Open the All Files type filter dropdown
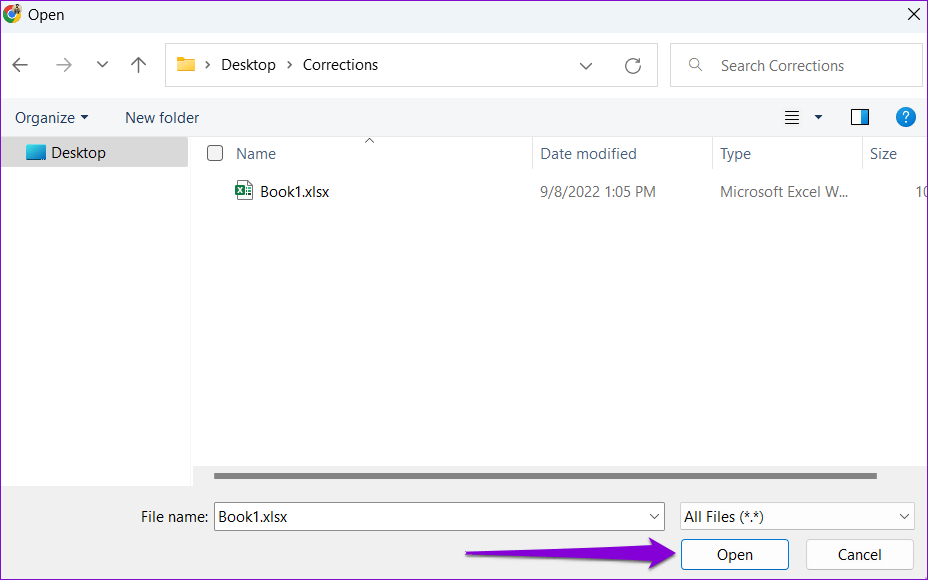 pyautogui.click(x=796, y=517)
